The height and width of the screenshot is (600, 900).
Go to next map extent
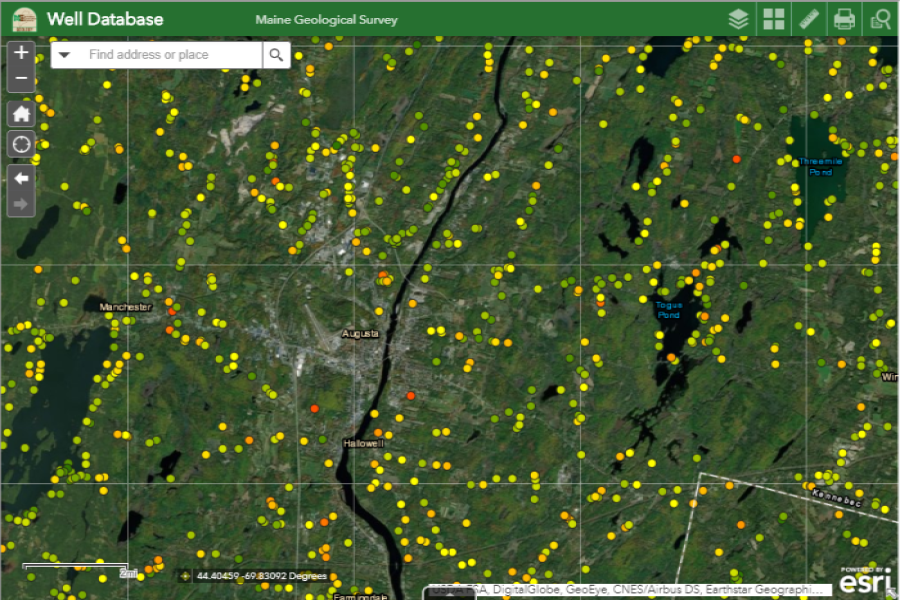pyautogui.click(x=20, y=203)
